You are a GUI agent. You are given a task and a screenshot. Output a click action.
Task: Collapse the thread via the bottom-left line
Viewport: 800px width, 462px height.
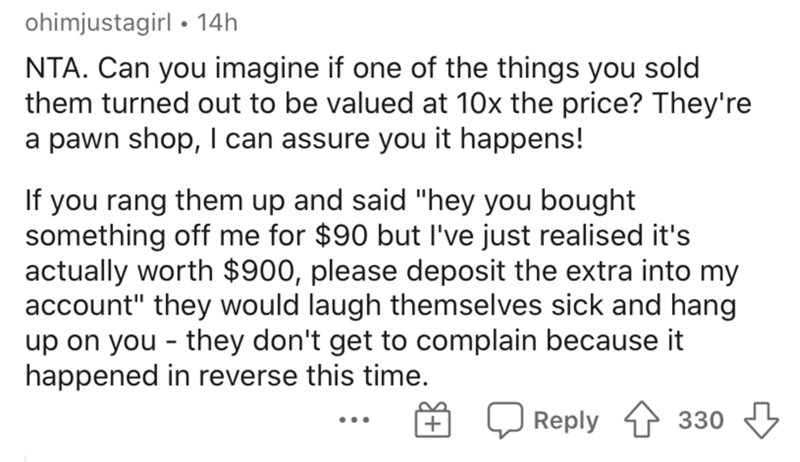26,458
